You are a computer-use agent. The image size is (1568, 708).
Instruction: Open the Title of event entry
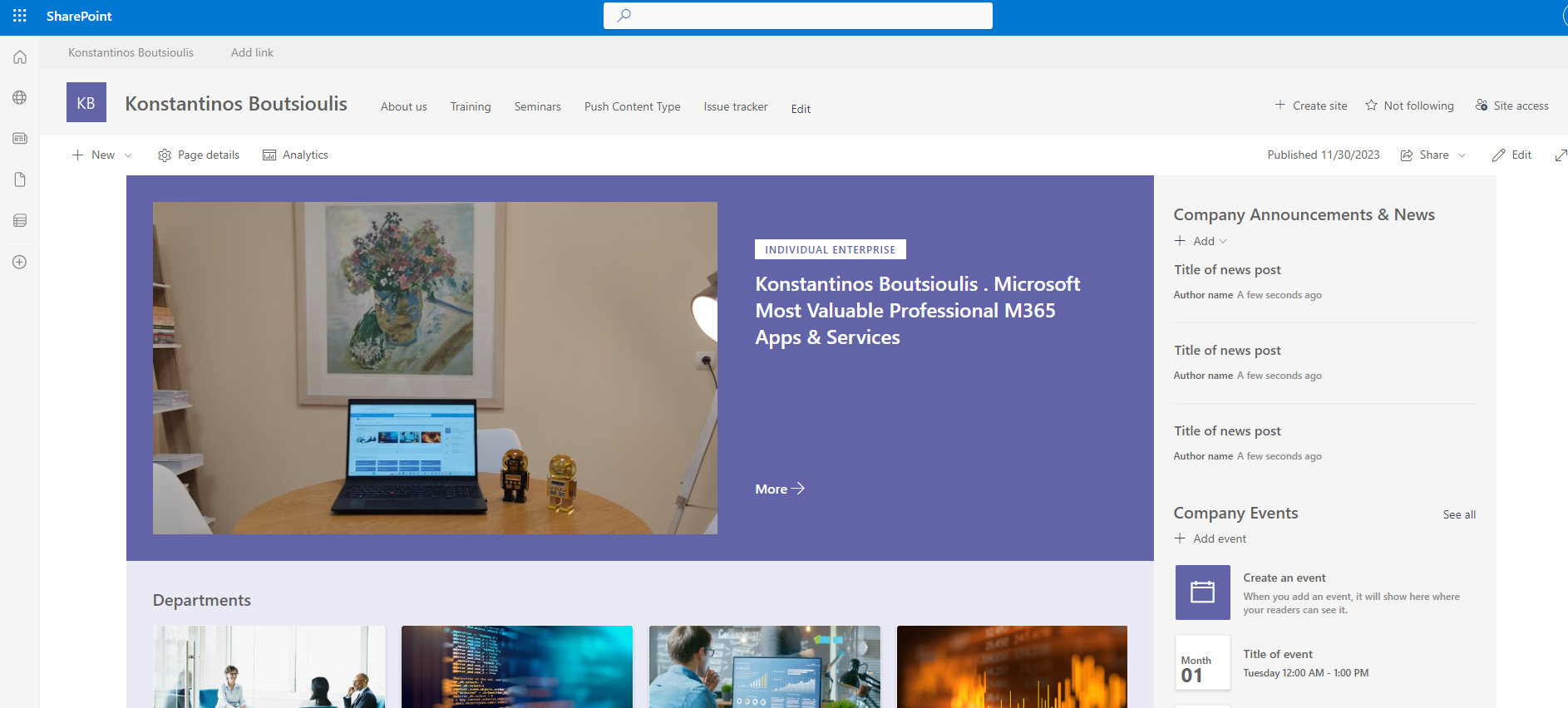pos(1278,654)
